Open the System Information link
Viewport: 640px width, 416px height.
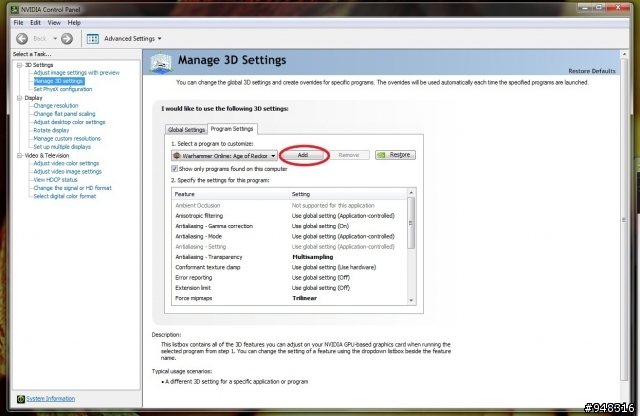point(51,398)
